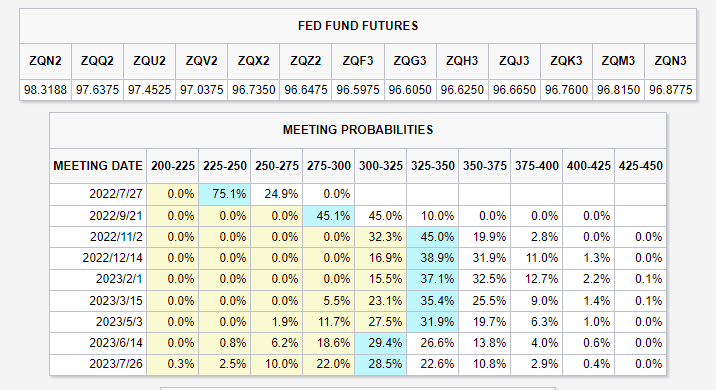Click the 38.9% cell for 2022/12/14
The image size is (716, 390).
pos(432,258)
